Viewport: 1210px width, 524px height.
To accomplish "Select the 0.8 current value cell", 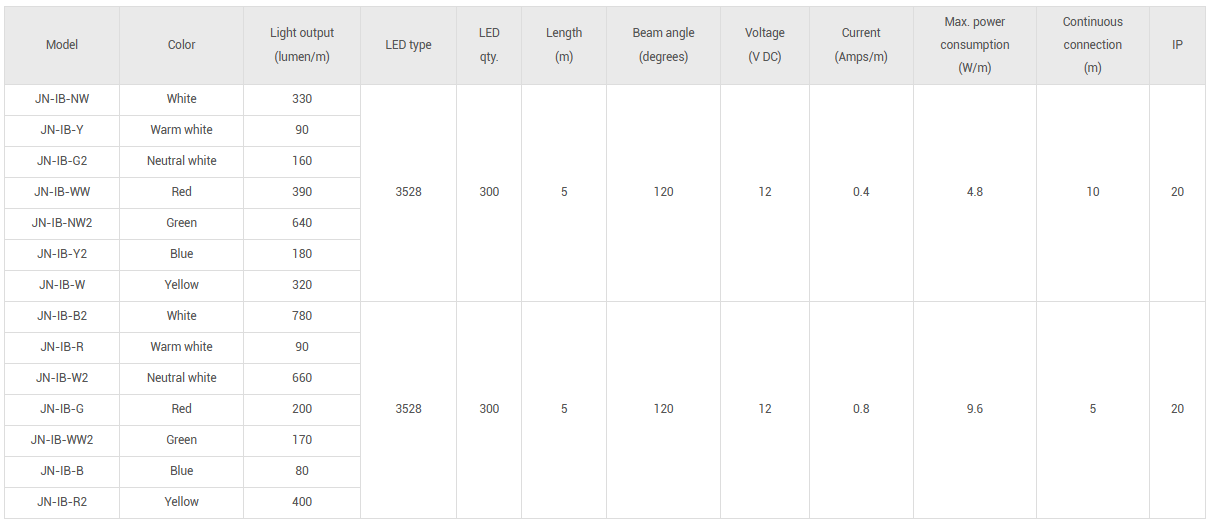I will [861, 409].
